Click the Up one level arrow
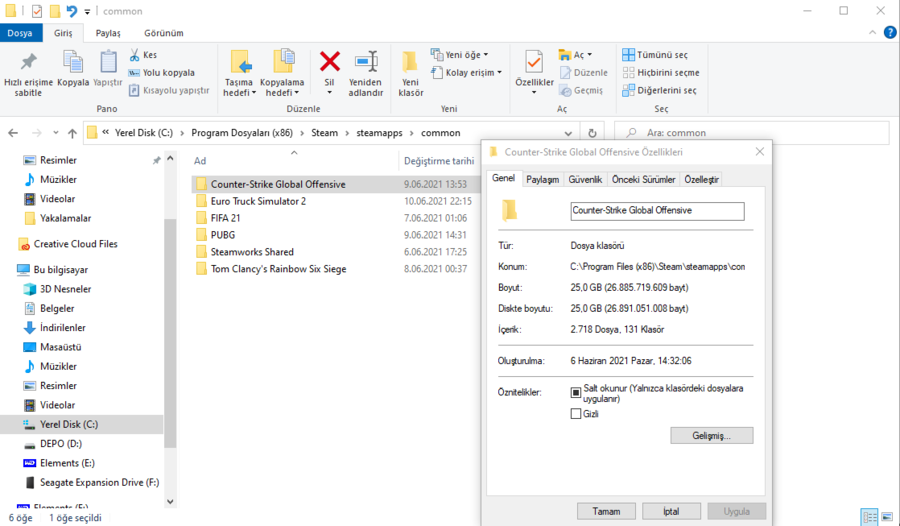 pyautogui.click(x=72, y=133)
